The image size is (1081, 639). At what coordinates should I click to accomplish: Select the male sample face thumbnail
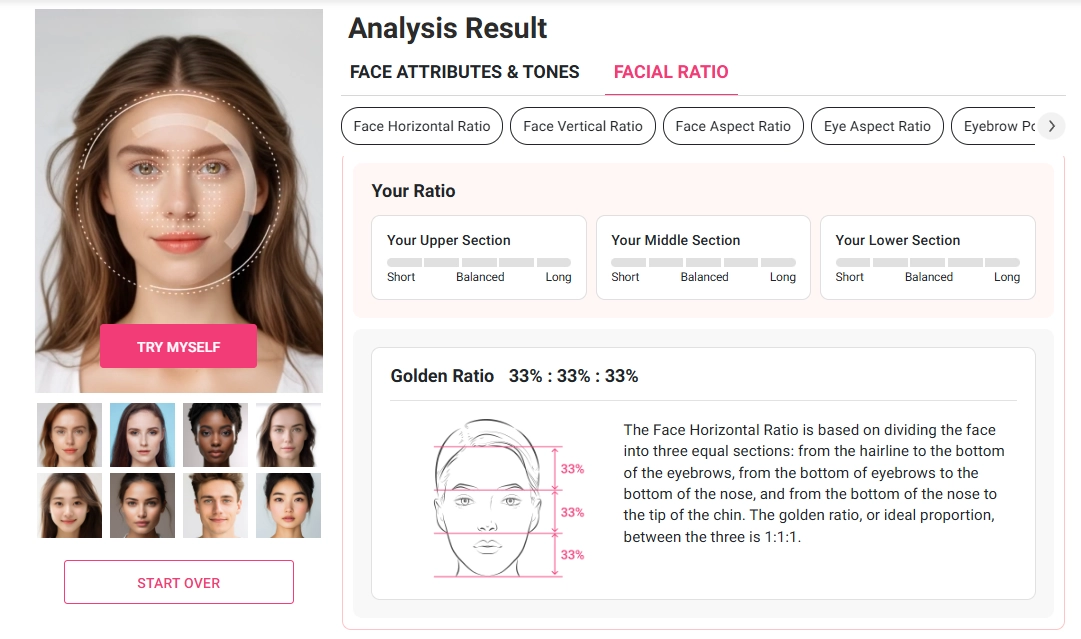coord(215,505)
